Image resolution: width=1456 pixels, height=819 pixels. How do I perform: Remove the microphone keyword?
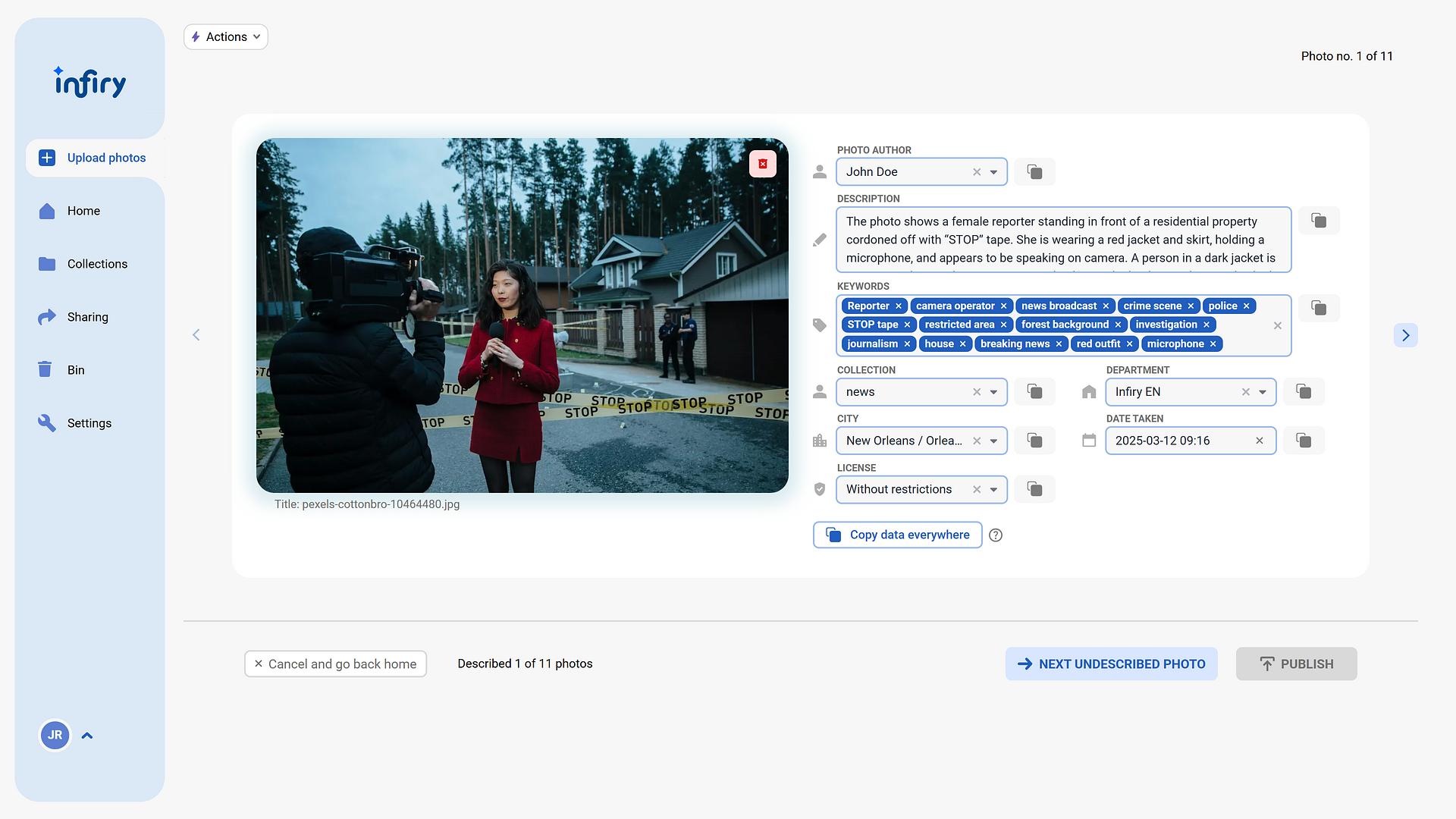(x=1213, y=344)
